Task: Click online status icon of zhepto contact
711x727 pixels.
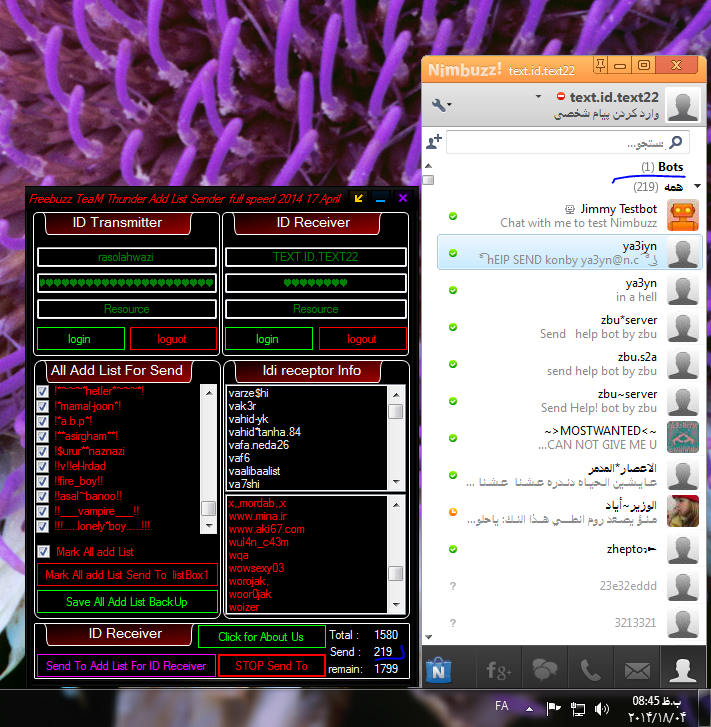Action: point(453,549)
